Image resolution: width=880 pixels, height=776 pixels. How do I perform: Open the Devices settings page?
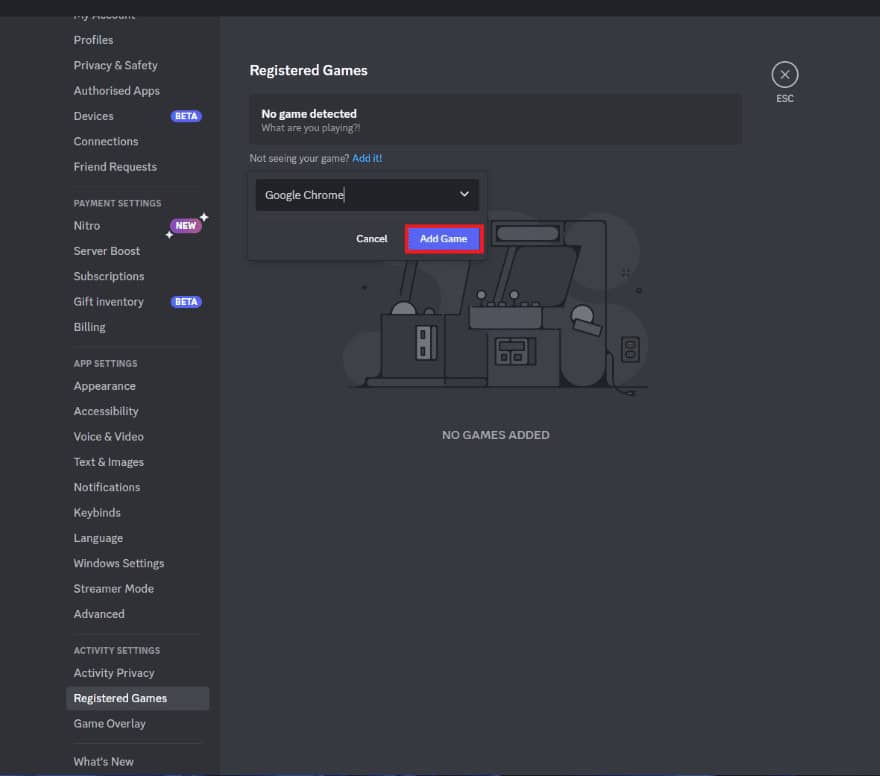[x=93, y=116]
